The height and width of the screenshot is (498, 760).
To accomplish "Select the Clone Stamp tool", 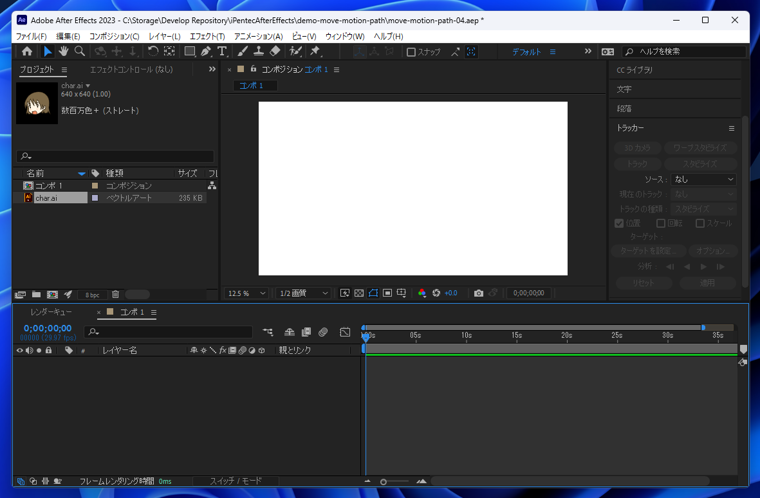I will tap(259, 52).
